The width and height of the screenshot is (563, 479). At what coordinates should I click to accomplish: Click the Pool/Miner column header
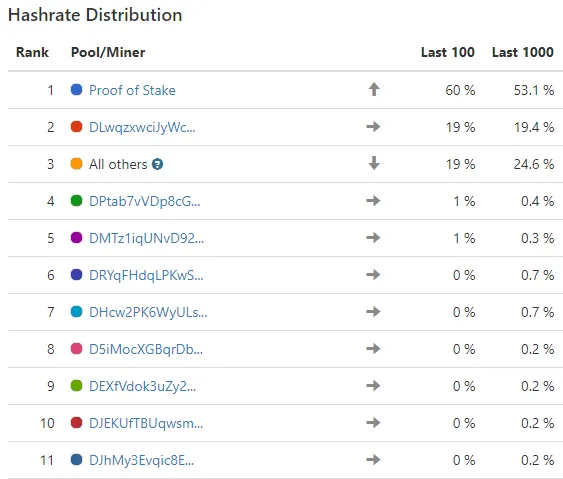coord(108,52)
